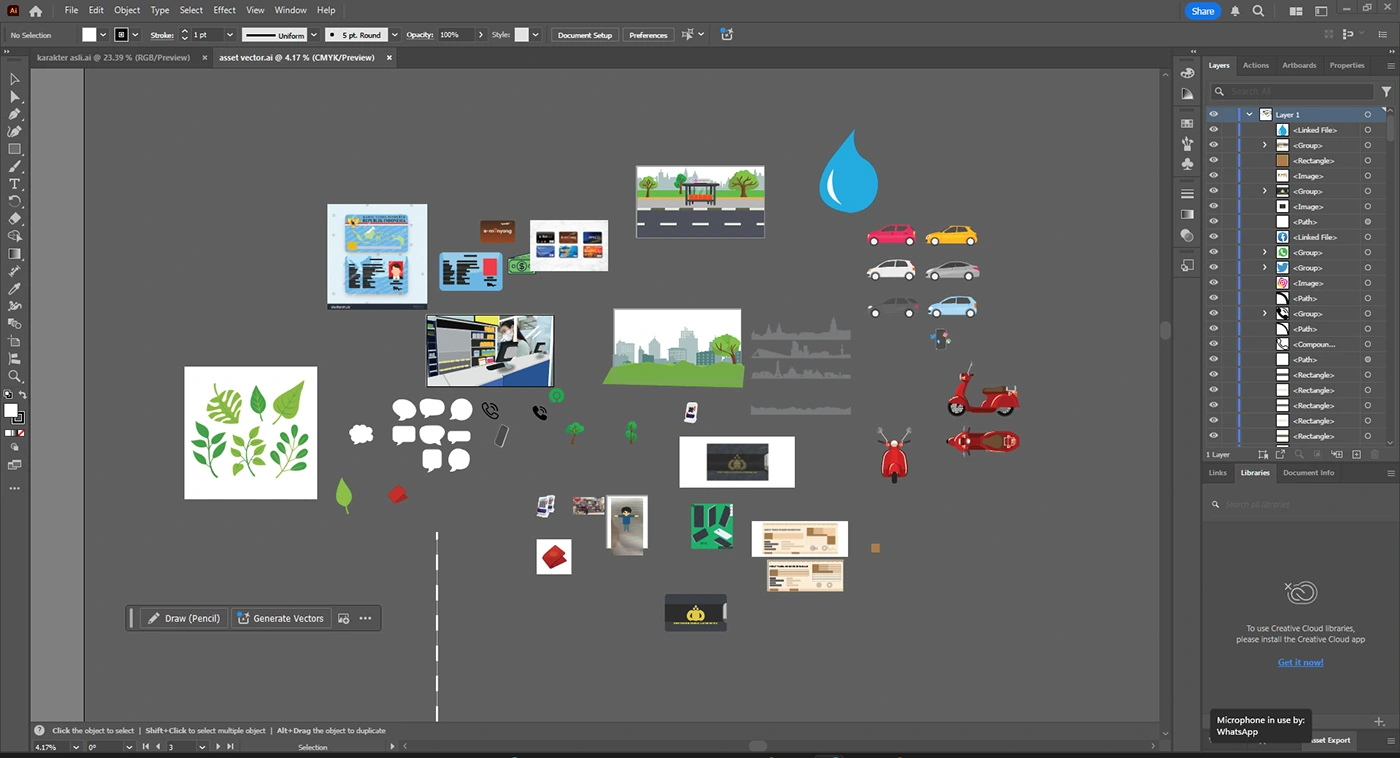The image size is (1400, 758).
Task: Switch to the karakter asli.ai tab
Action: (x=113, y=58)
